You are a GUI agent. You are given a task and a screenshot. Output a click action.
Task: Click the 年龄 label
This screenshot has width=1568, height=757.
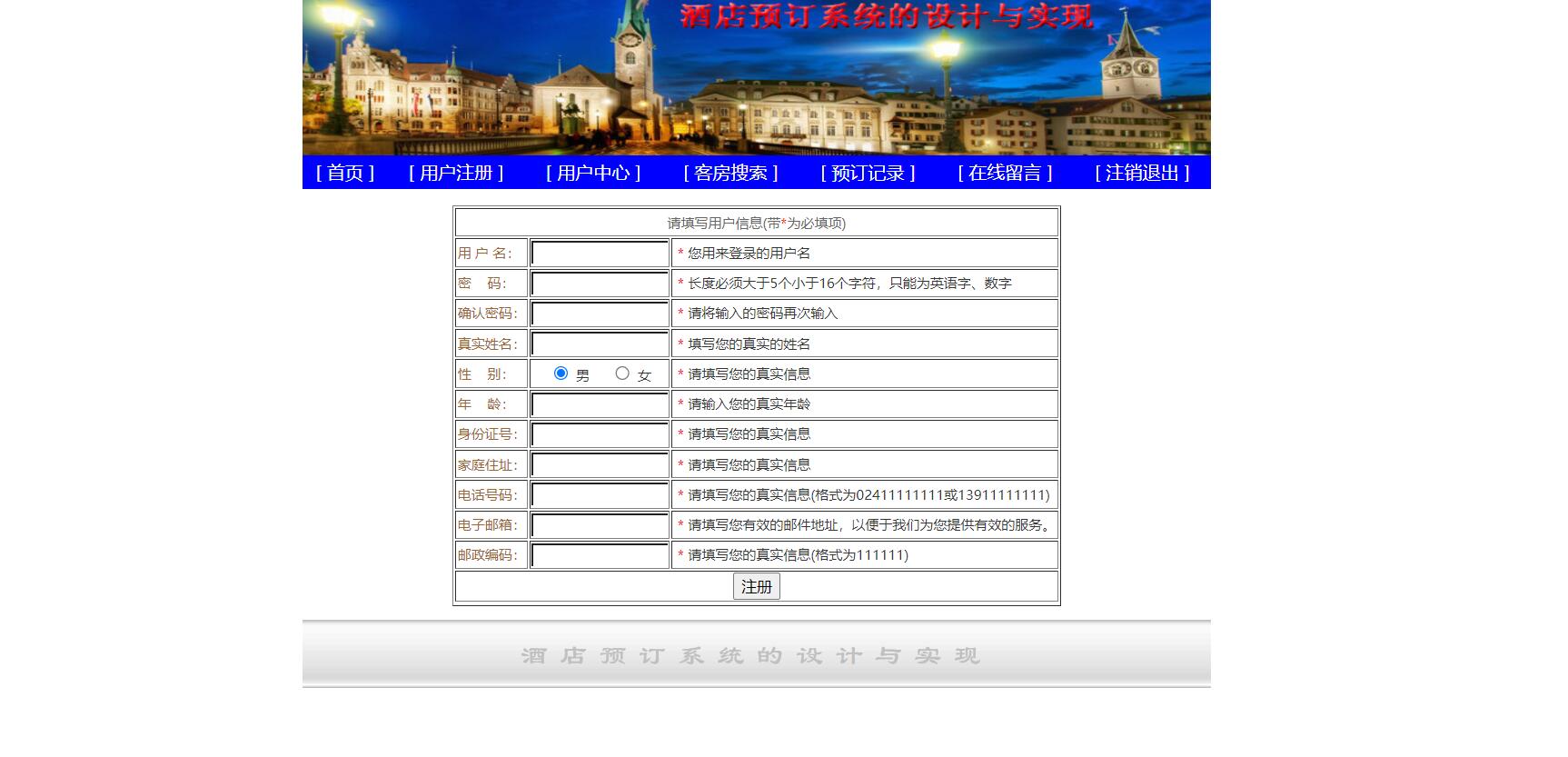482,404
